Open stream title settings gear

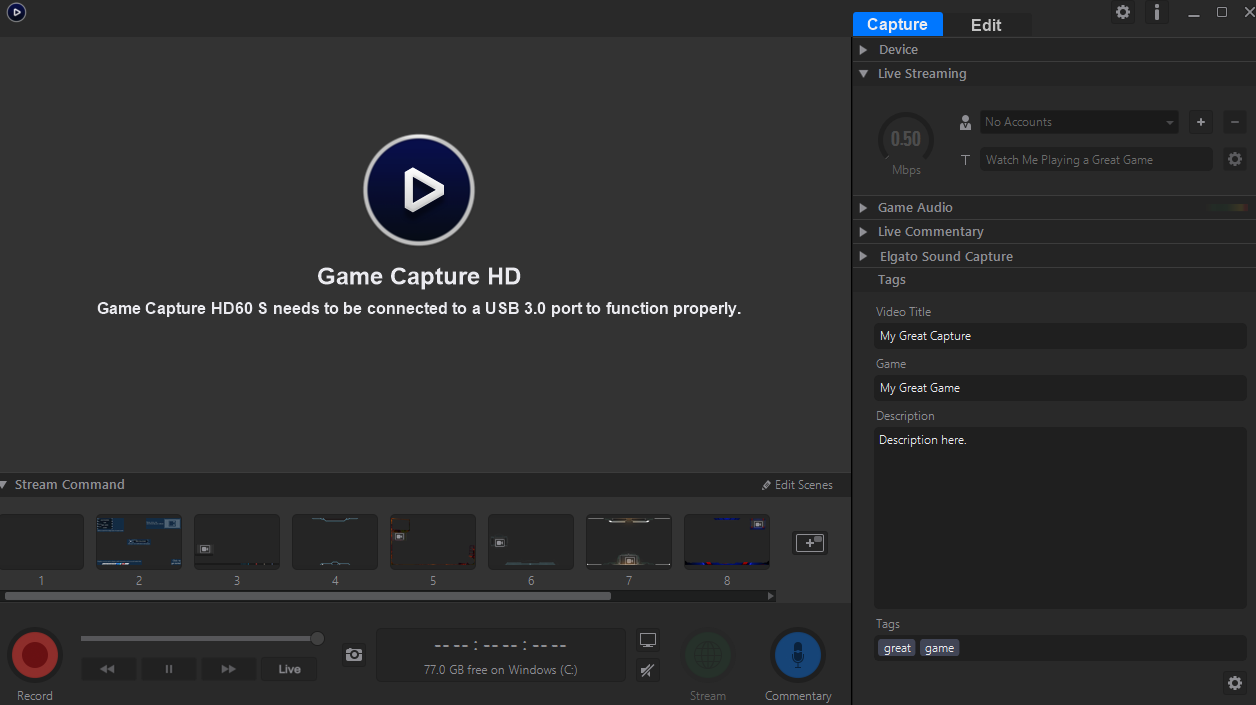[x=1235, y=159]
